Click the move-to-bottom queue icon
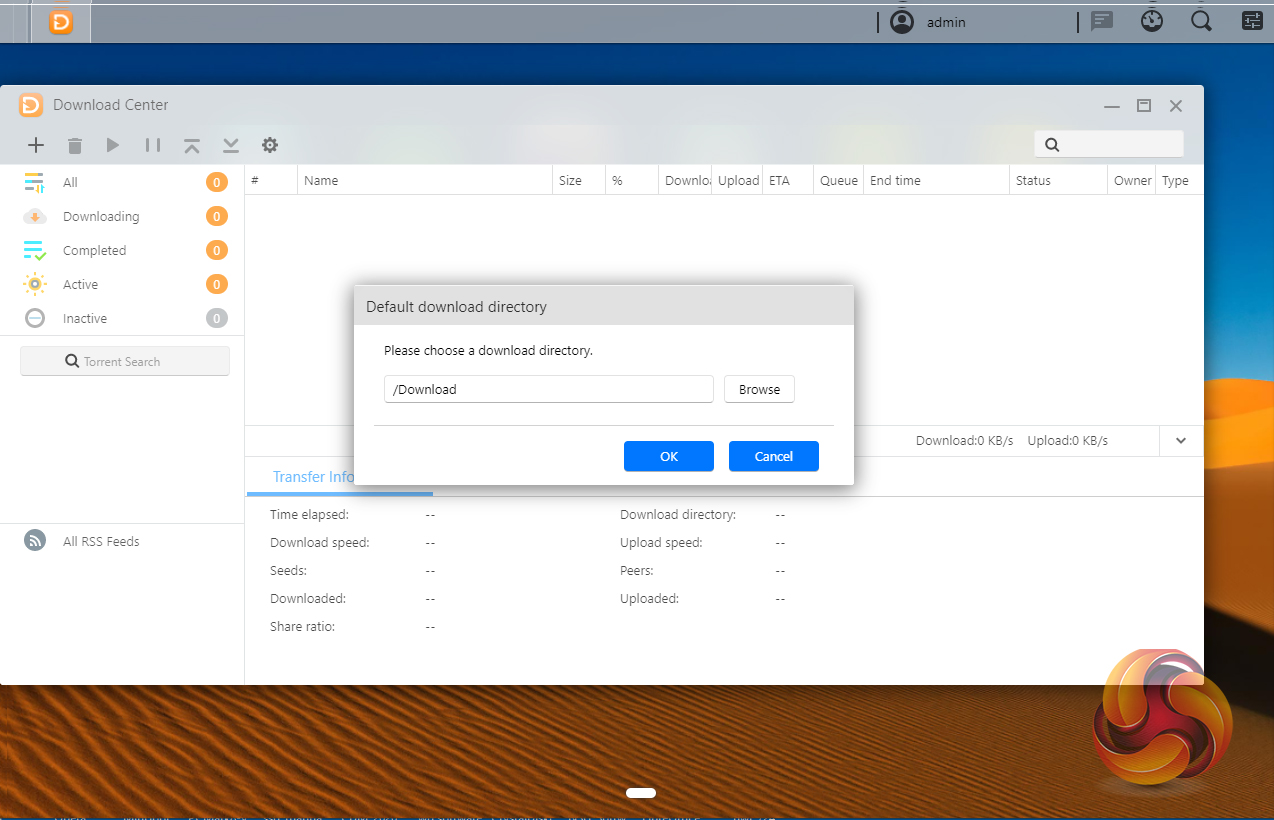The image size is (1274, 820). point(231,146)
